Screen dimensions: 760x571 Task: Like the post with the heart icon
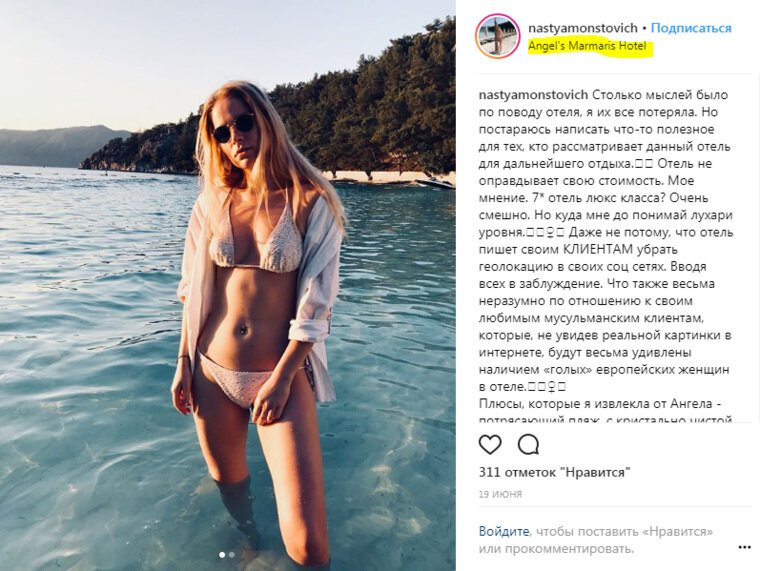pyautogui.click(x=490, y=444)
